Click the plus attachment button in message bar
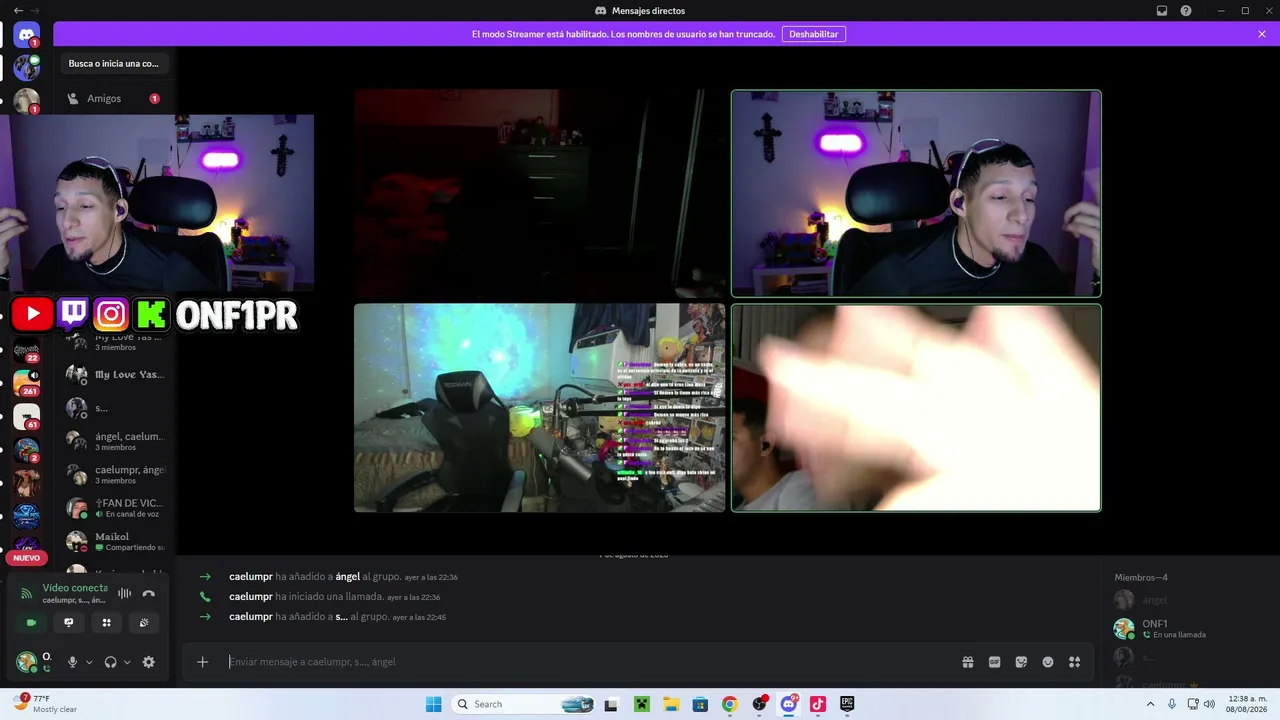1280x720 pixels. click(202, 662)
